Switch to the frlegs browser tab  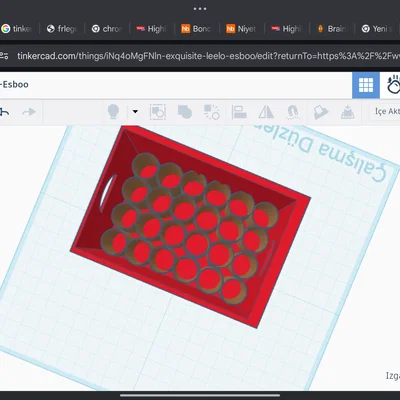[62, 29]
